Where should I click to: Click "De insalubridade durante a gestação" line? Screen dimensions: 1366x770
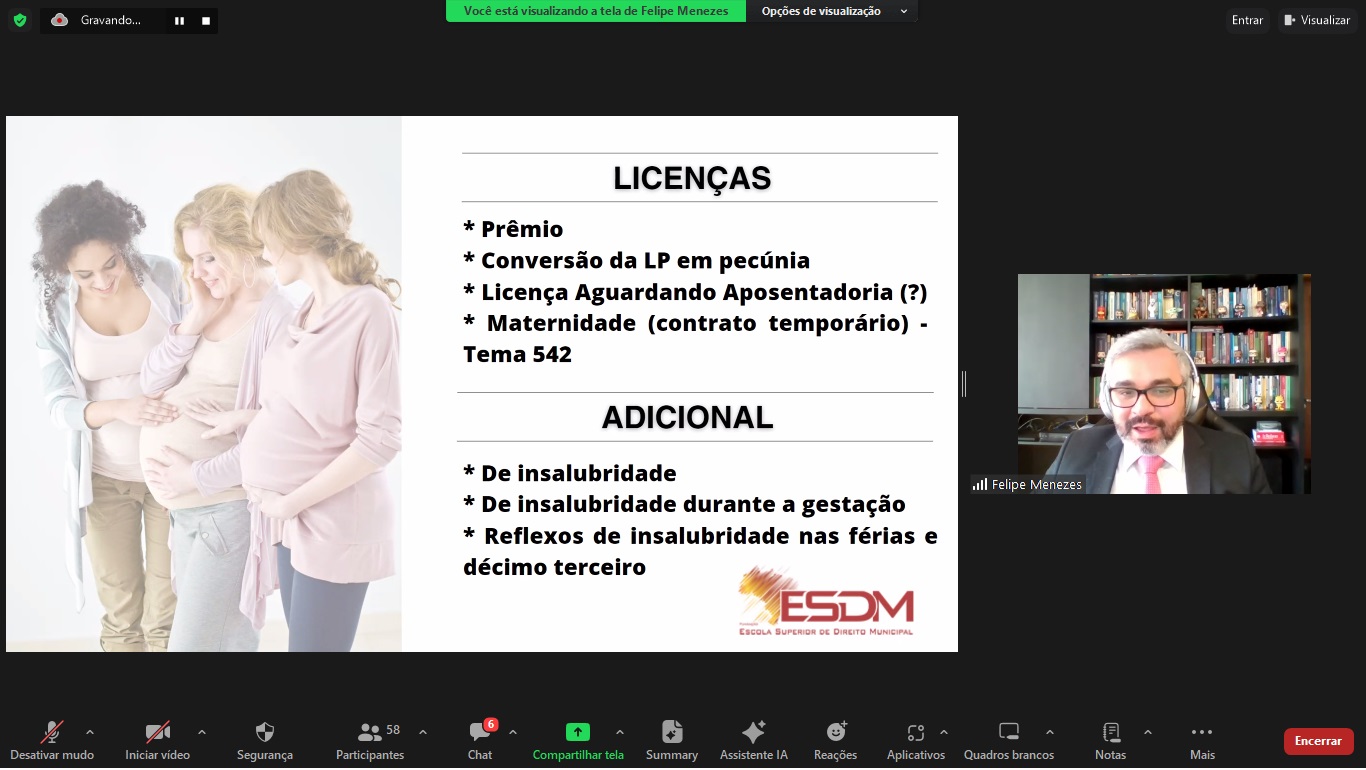(684, 504)
